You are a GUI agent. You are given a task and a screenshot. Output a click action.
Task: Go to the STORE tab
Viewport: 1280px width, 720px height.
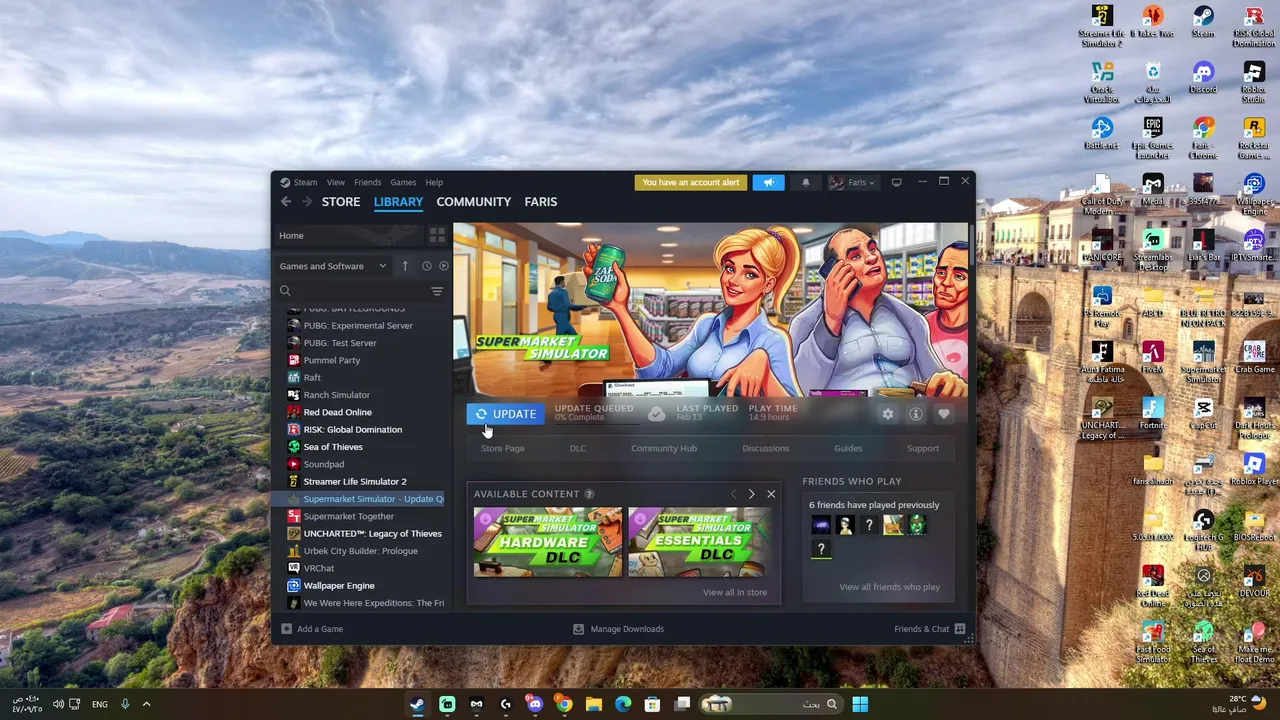[341, 202]
